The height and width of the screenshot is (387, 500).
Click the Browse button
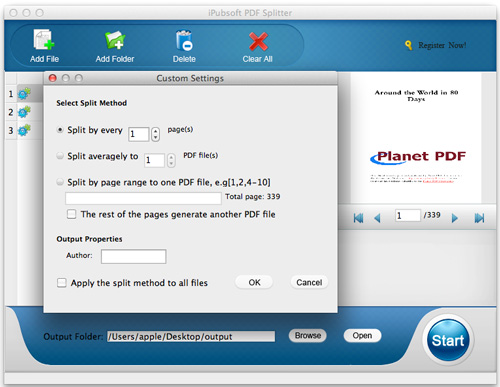[x=308, y=335]
